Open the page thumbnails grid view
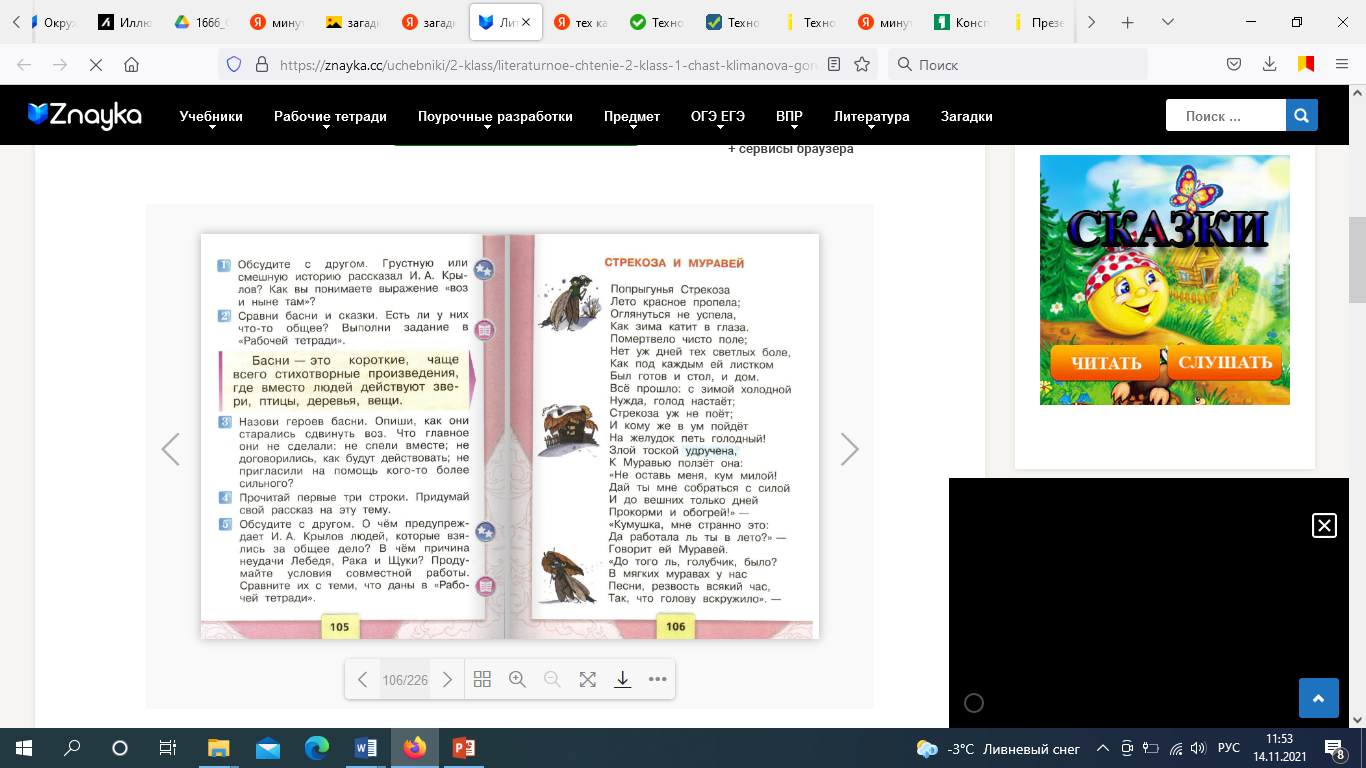Viewport: 1366px width, 768px height. click(x=482, y=680)
